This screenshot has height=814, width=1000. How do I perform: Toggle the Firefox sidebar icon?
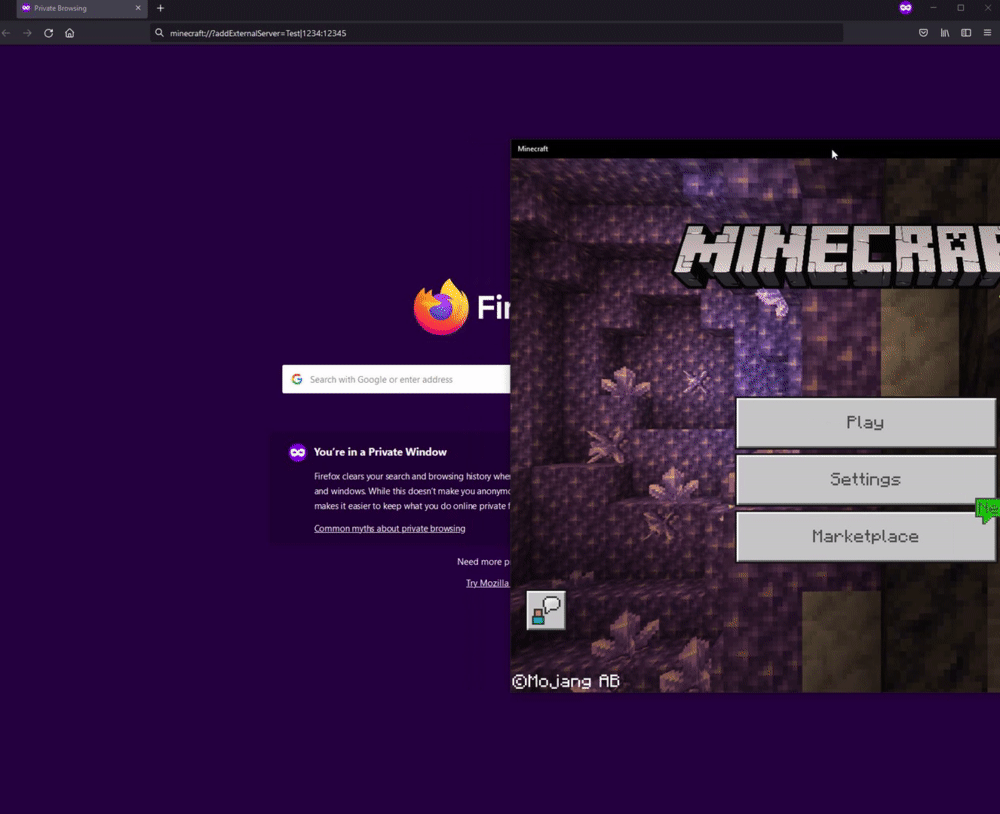click(x=966, y=33)
